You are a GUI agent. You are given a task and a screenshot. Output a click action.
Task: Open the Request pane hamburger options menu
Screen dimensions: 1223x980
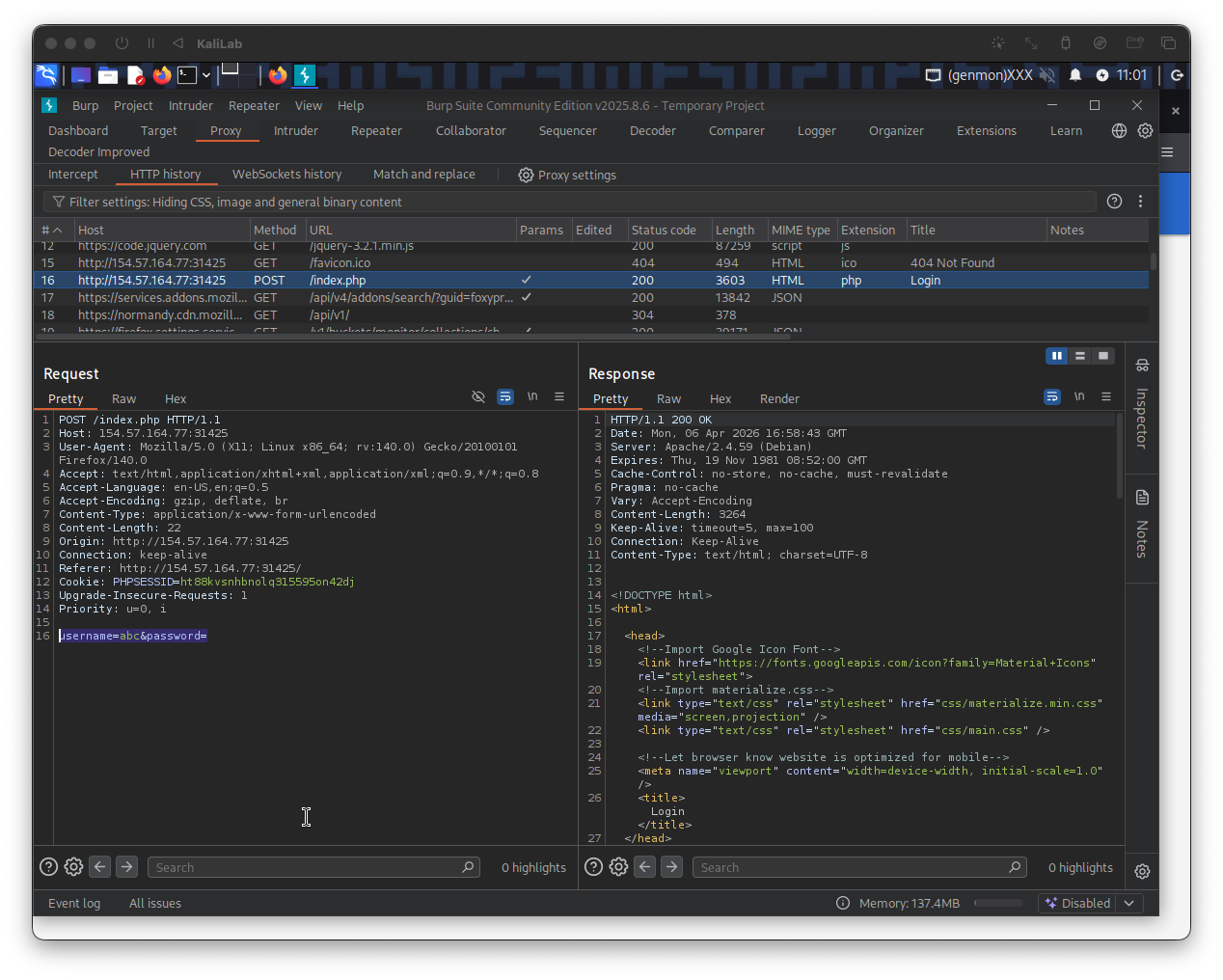pyautogui.click(x=559, y=397)
